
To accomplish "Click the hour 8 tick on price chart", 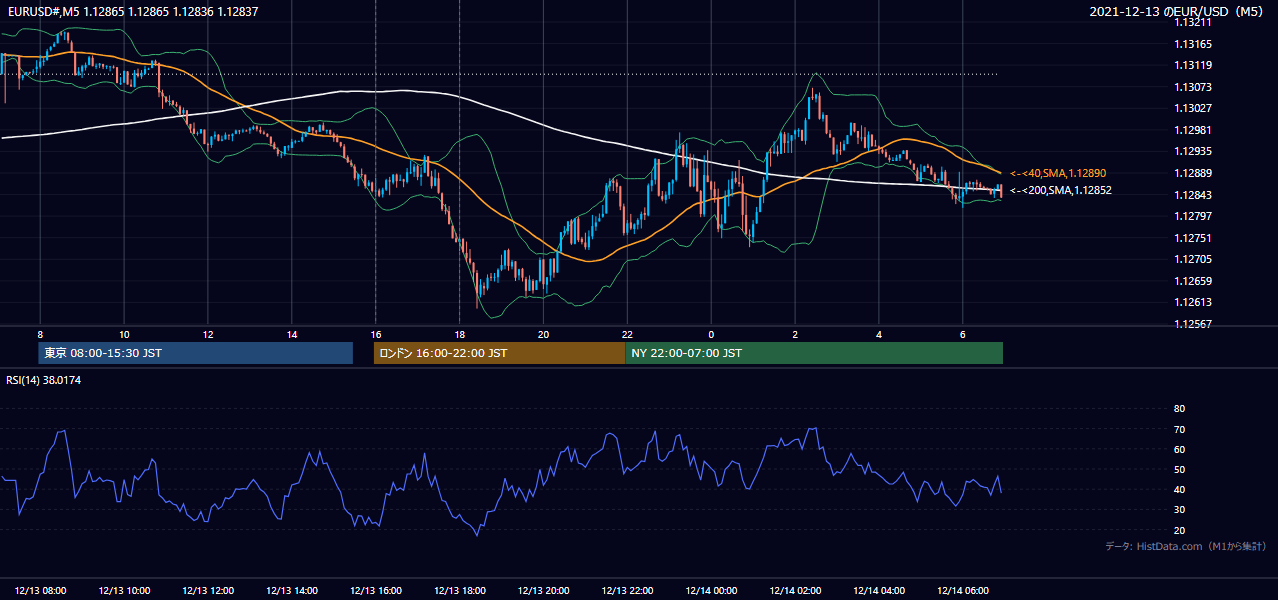I will tap(40, 334).
